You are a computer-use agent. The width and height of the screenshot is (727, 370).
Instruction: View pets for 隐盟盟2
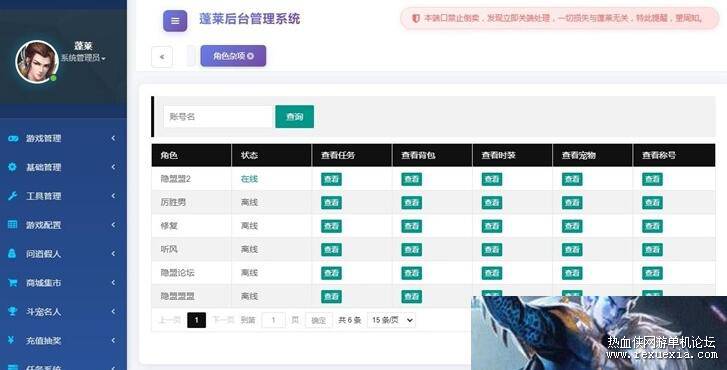coord(572,179)
